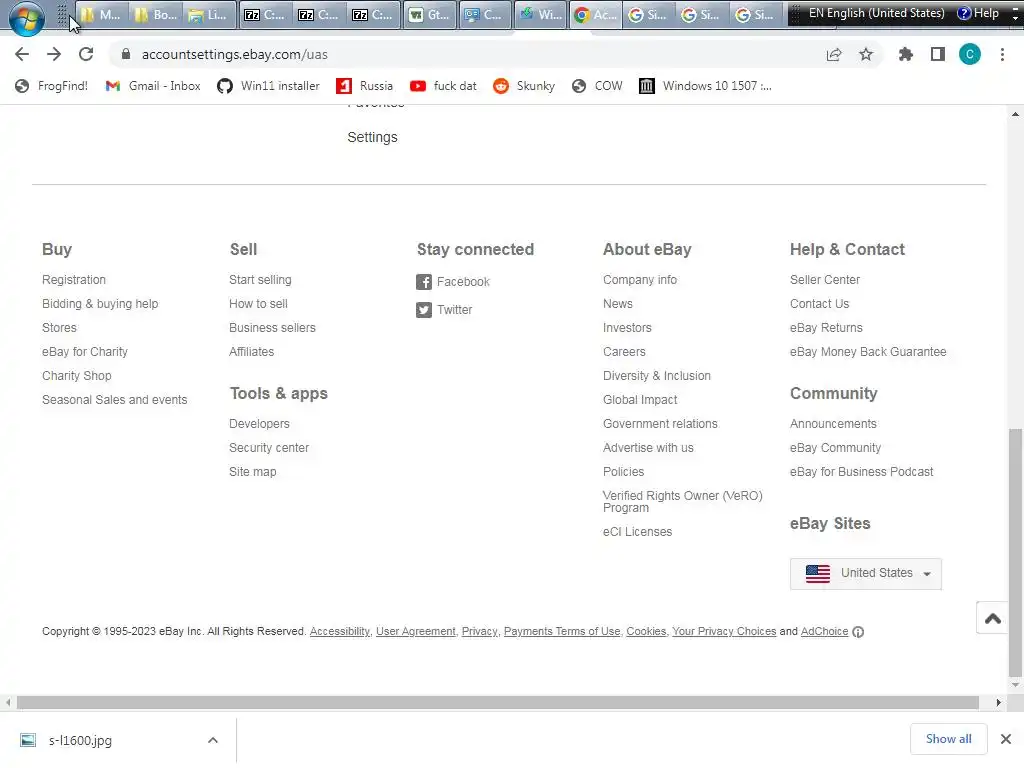Open the COW bookmark

[x=597, y=86]
